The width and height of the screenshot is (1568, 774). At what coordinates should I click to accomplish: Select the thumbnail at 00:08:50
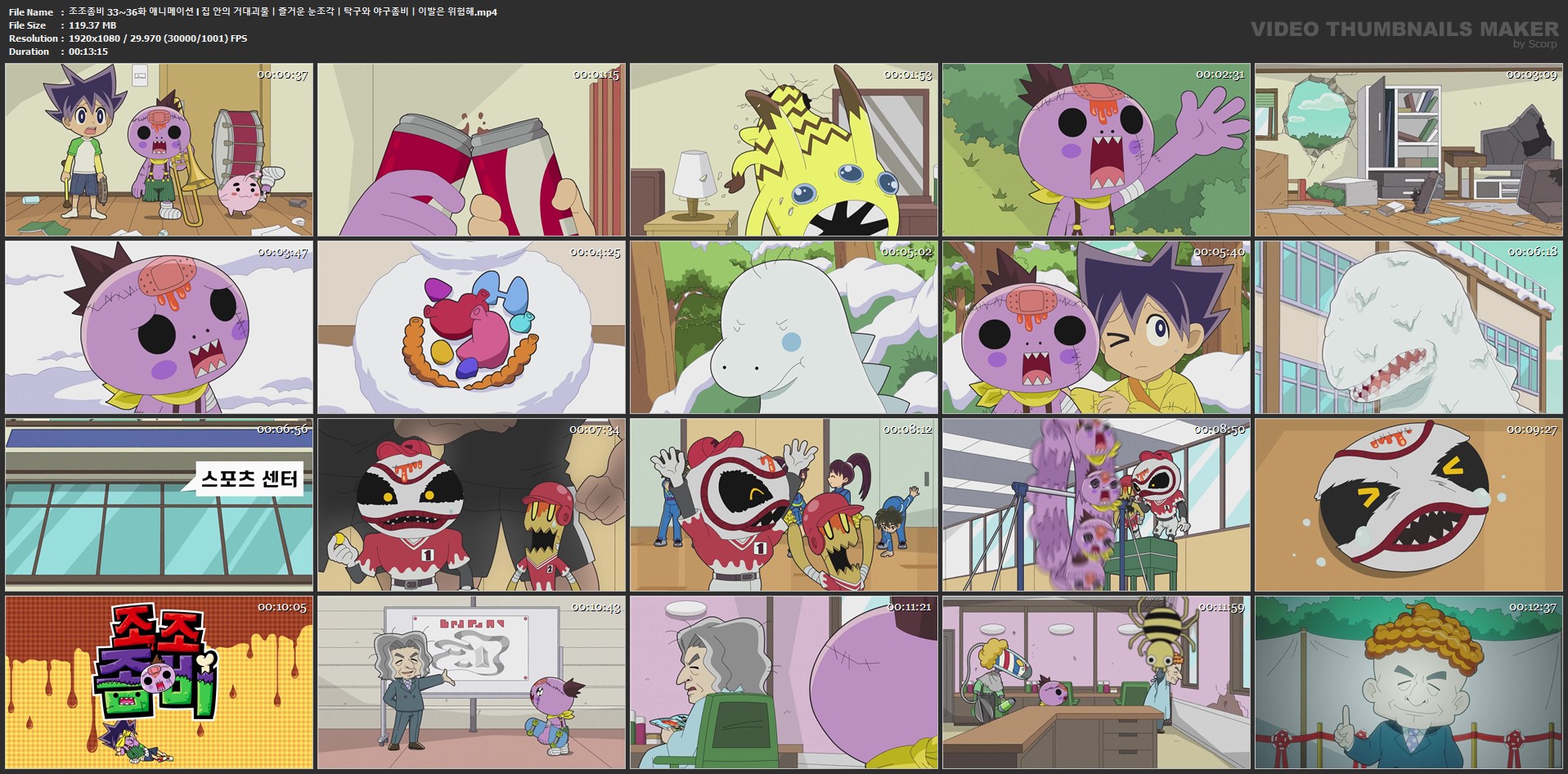(x=1096, y=505)
